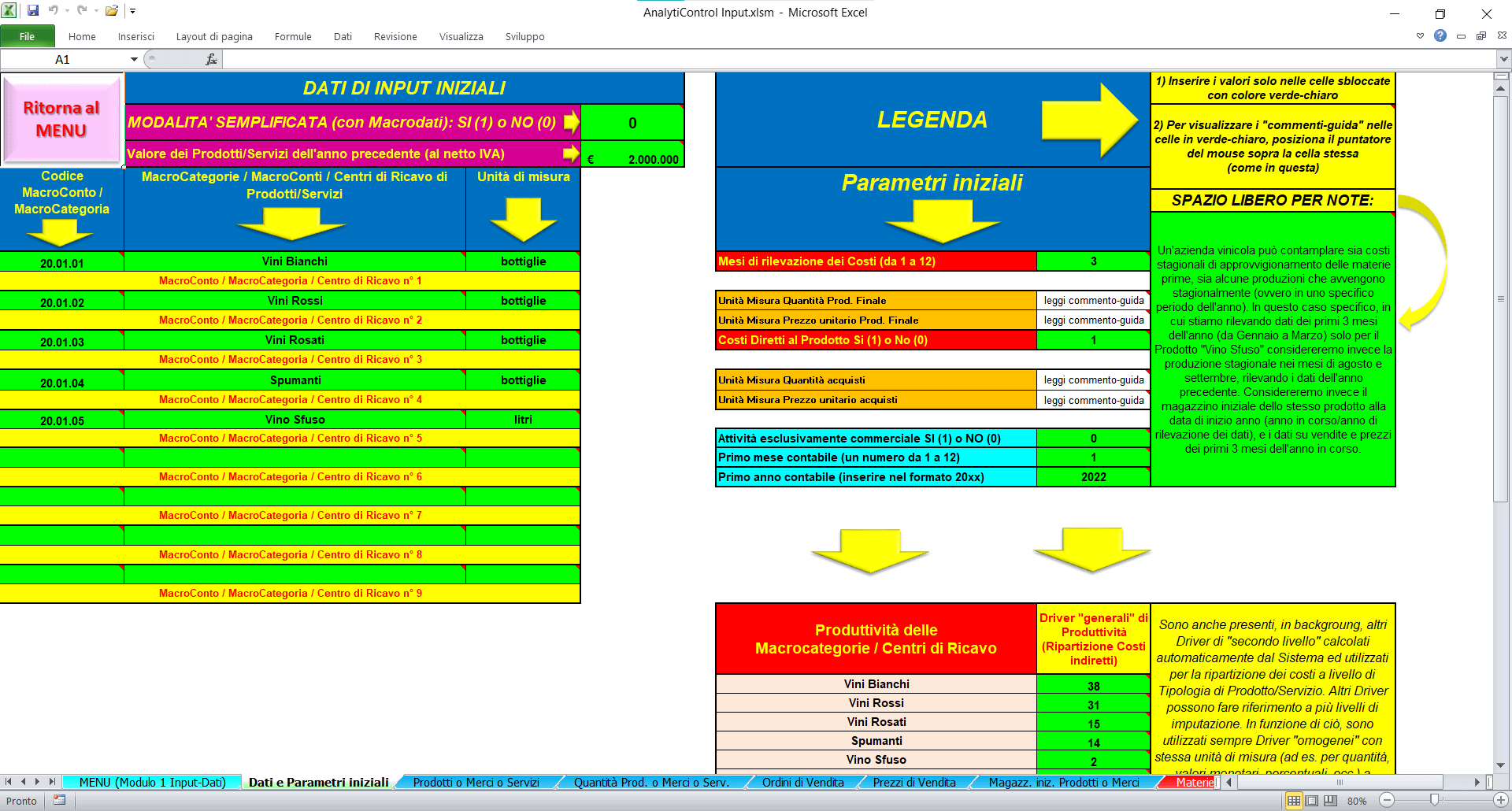1512x811 pixels.
Task: Open the Name Box dropdown arrow
Action: pyautogui.click(x=134, y=59)
